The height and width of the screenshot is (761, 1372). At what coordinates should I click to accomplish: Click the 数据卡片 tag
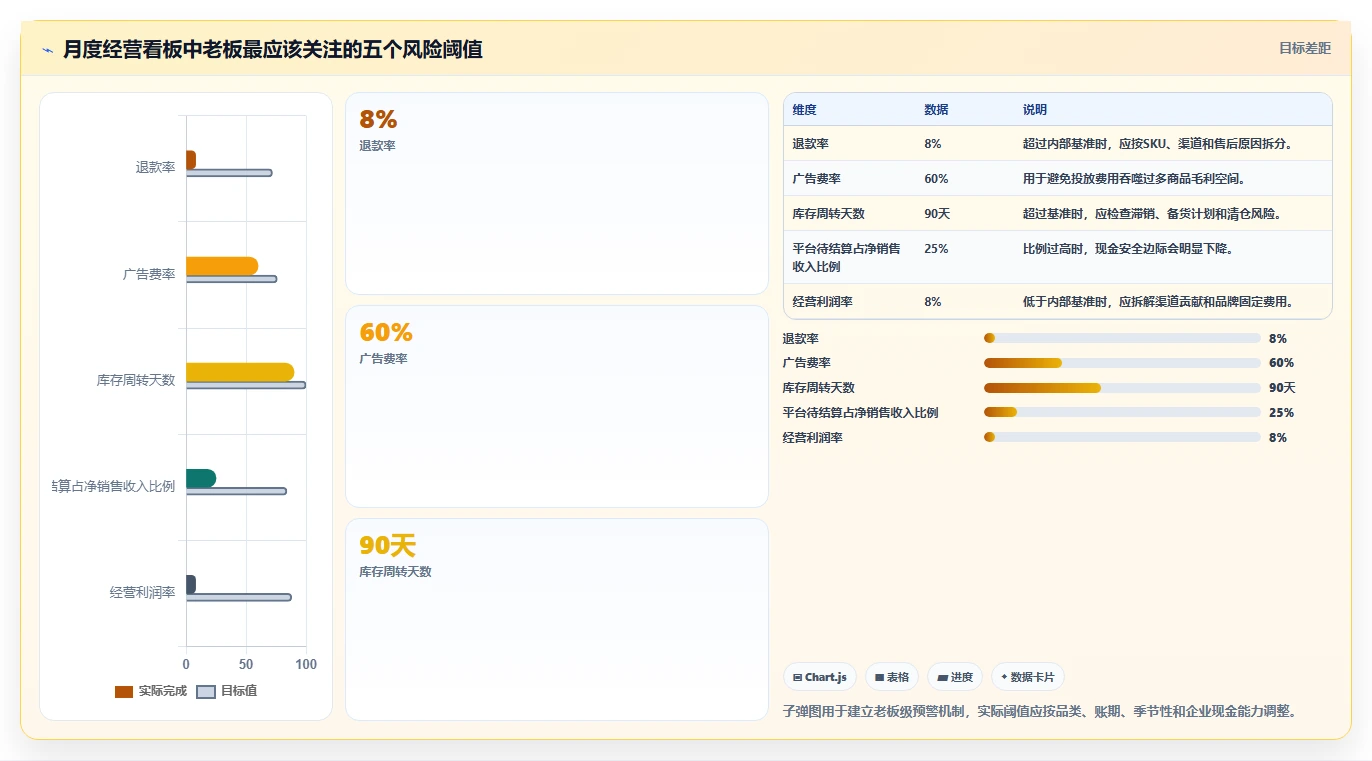1028,677
